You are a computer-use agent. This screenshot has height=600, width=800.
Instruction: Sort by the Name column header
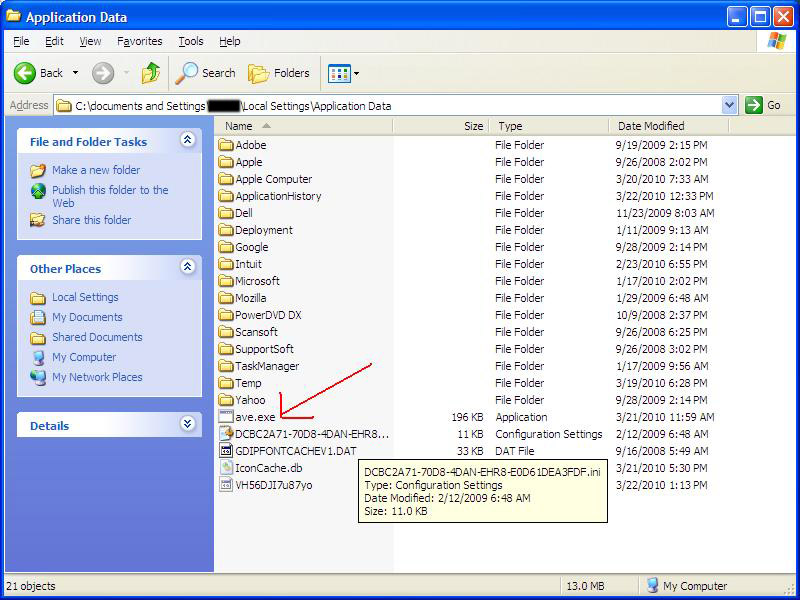(304, 126)
